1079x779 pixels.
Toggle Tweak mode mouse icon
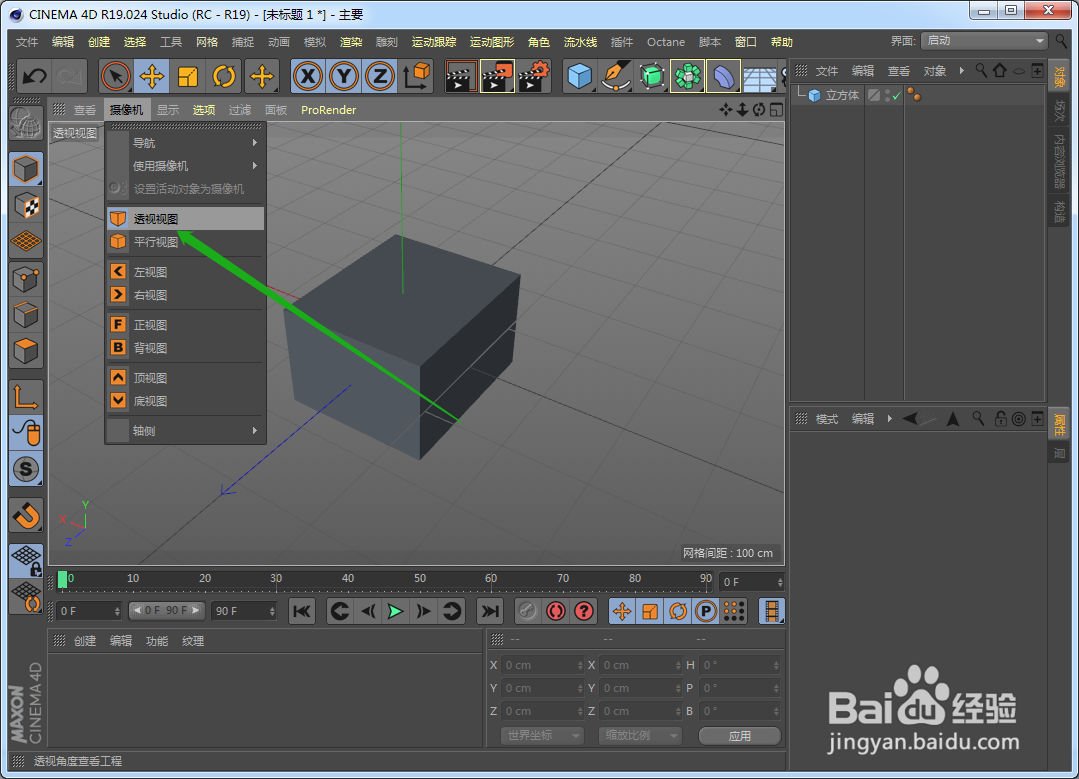(25, 433)
